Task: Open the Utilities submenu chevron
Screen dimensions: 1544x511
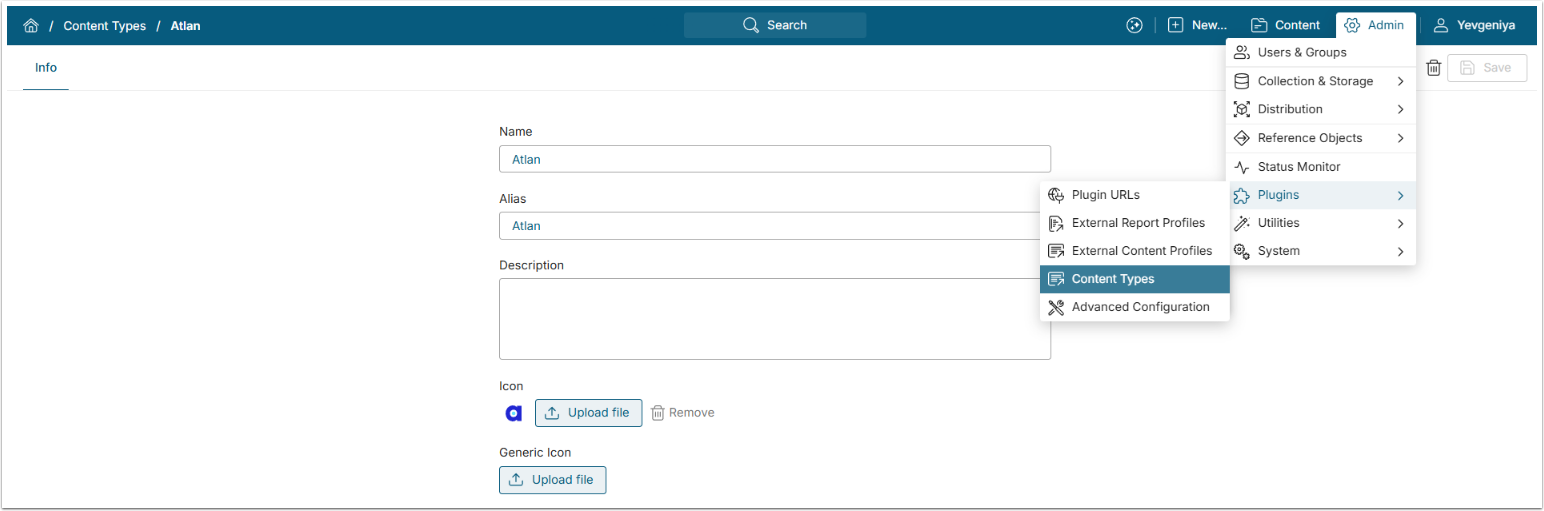Action: (x=1400, y=223)
